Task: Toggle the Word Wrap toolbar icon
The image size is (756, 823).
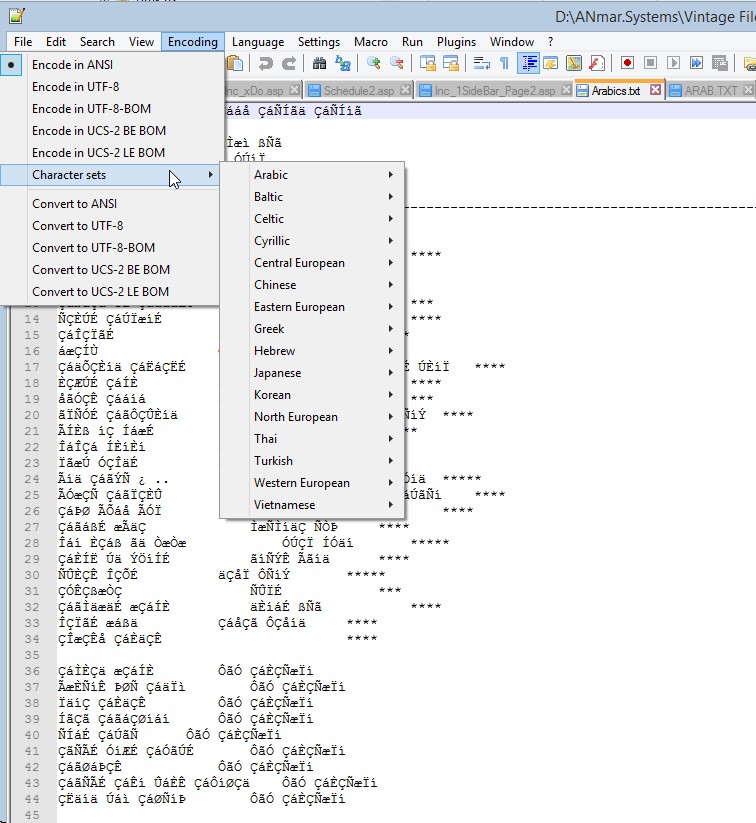Action: click(481, 63)
